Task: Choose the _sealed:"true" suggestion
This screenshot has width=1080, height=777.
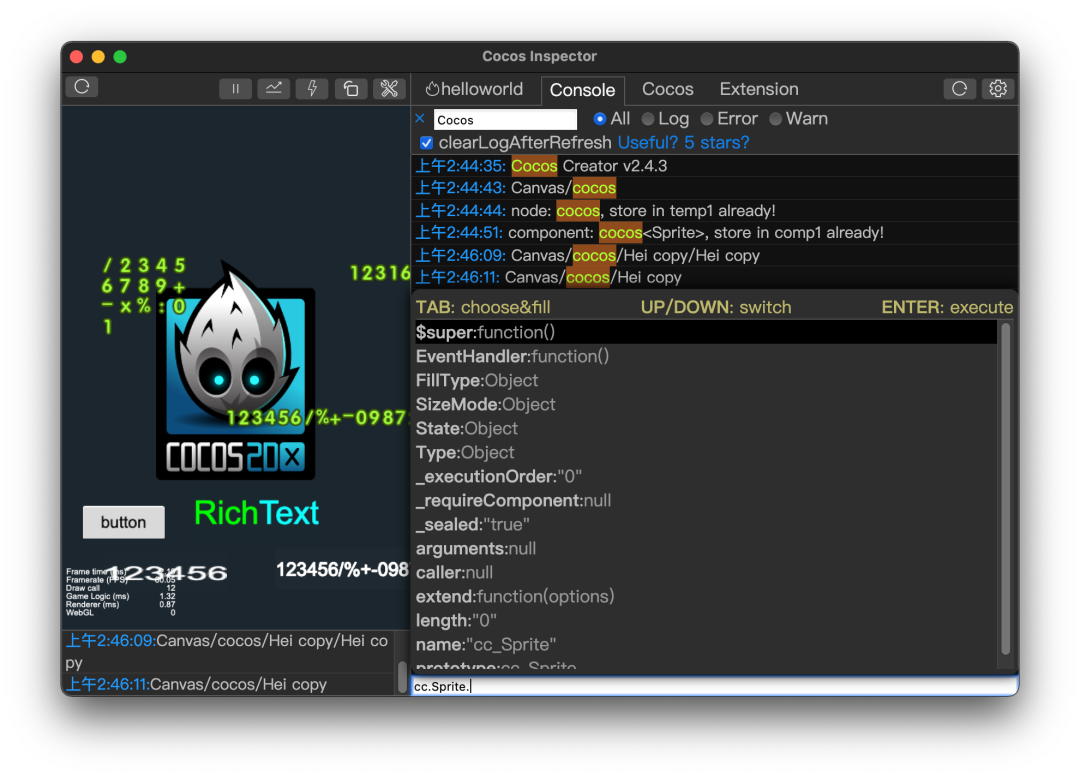Action: point(705,525)
